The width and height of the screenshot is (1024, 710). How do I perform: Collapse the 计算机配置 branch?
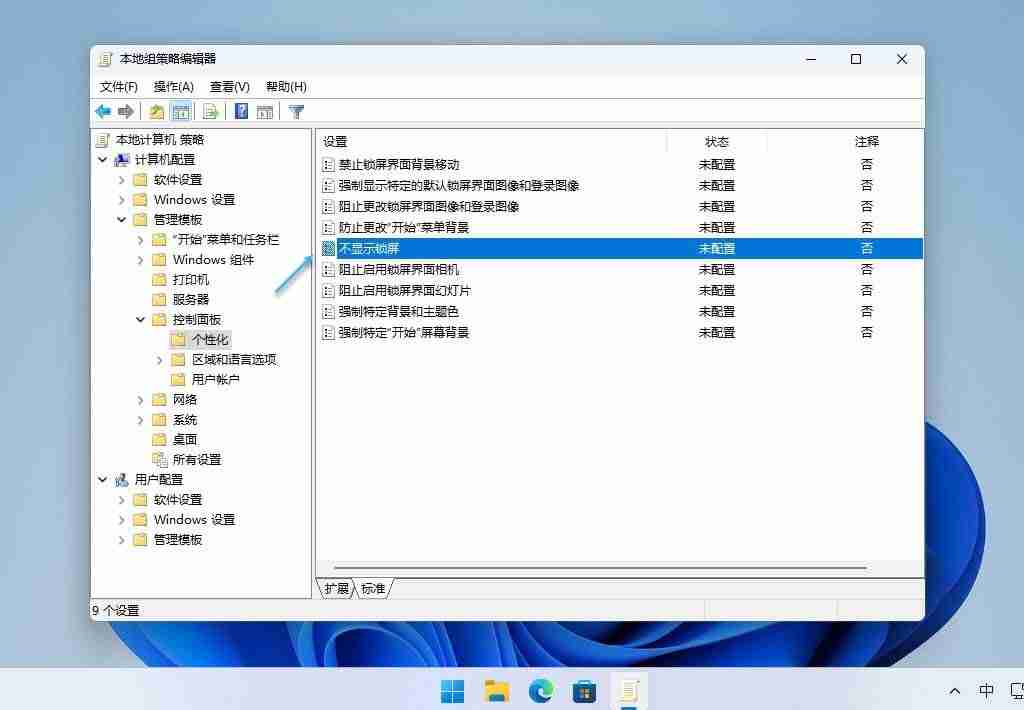(x=102, y=159)
